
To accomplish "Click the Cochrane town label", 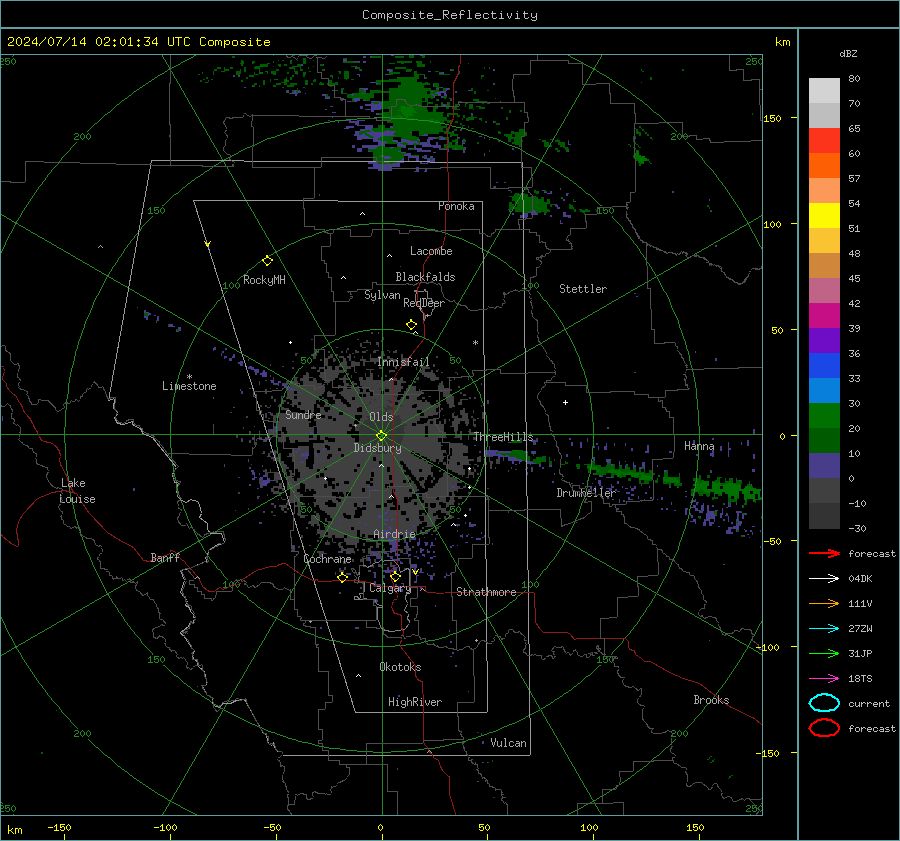I will pos(327,559).
